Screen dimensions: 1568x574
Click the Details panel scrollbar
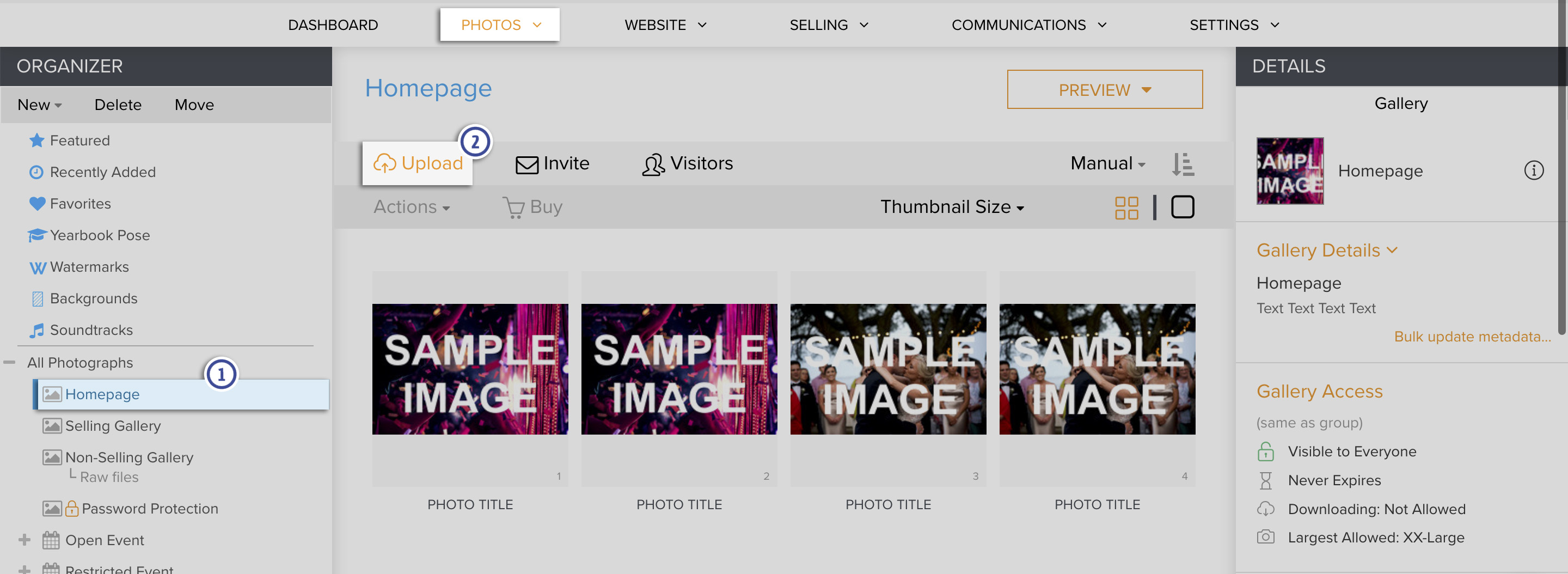pos(1563,167)
